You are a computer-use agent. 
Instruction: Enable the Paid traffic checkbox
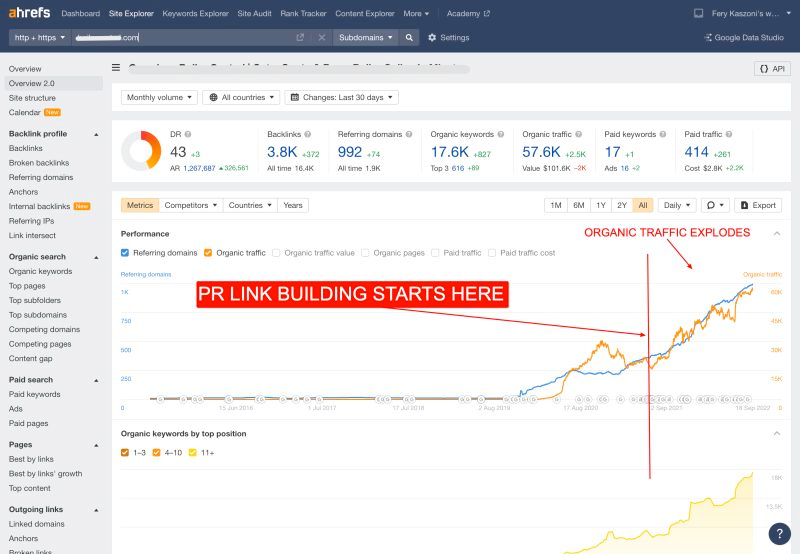coord(435,253)
